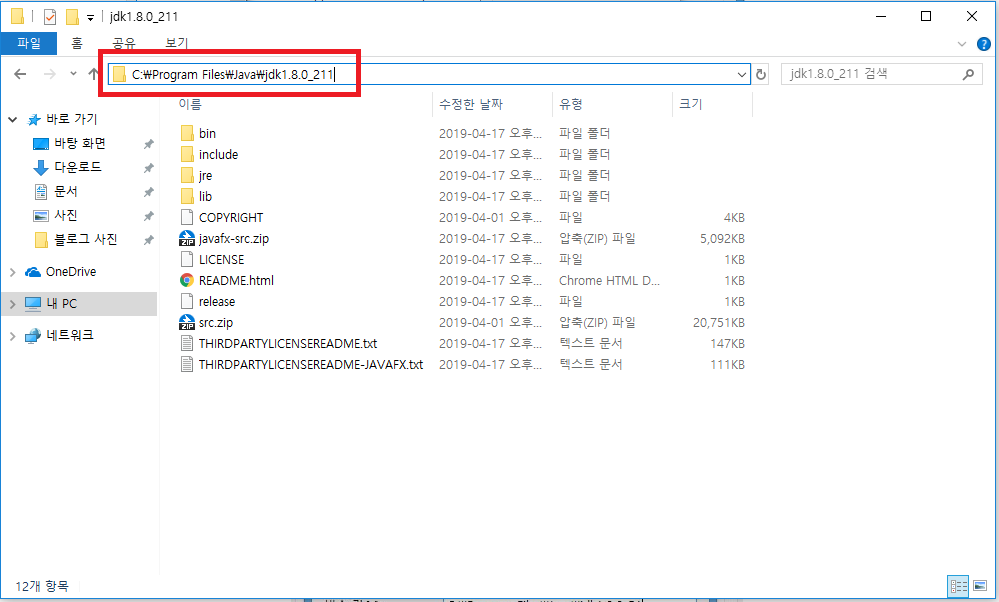
Task: Open the Downloads (다운로드) quick link
Action: pyautogui.click(x=77, y=167)
